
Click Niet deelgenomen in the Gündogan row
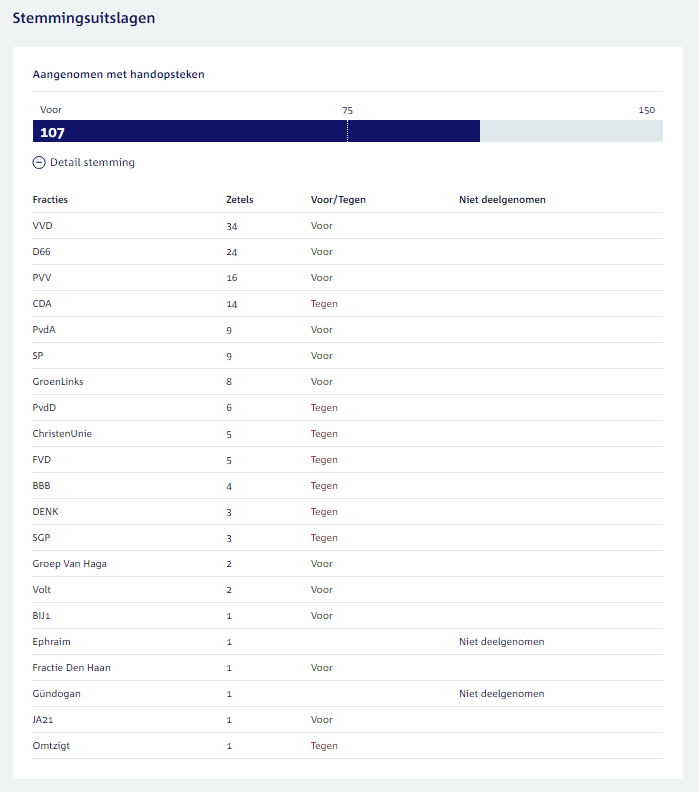pyautogui.click(x=501, y=694)
